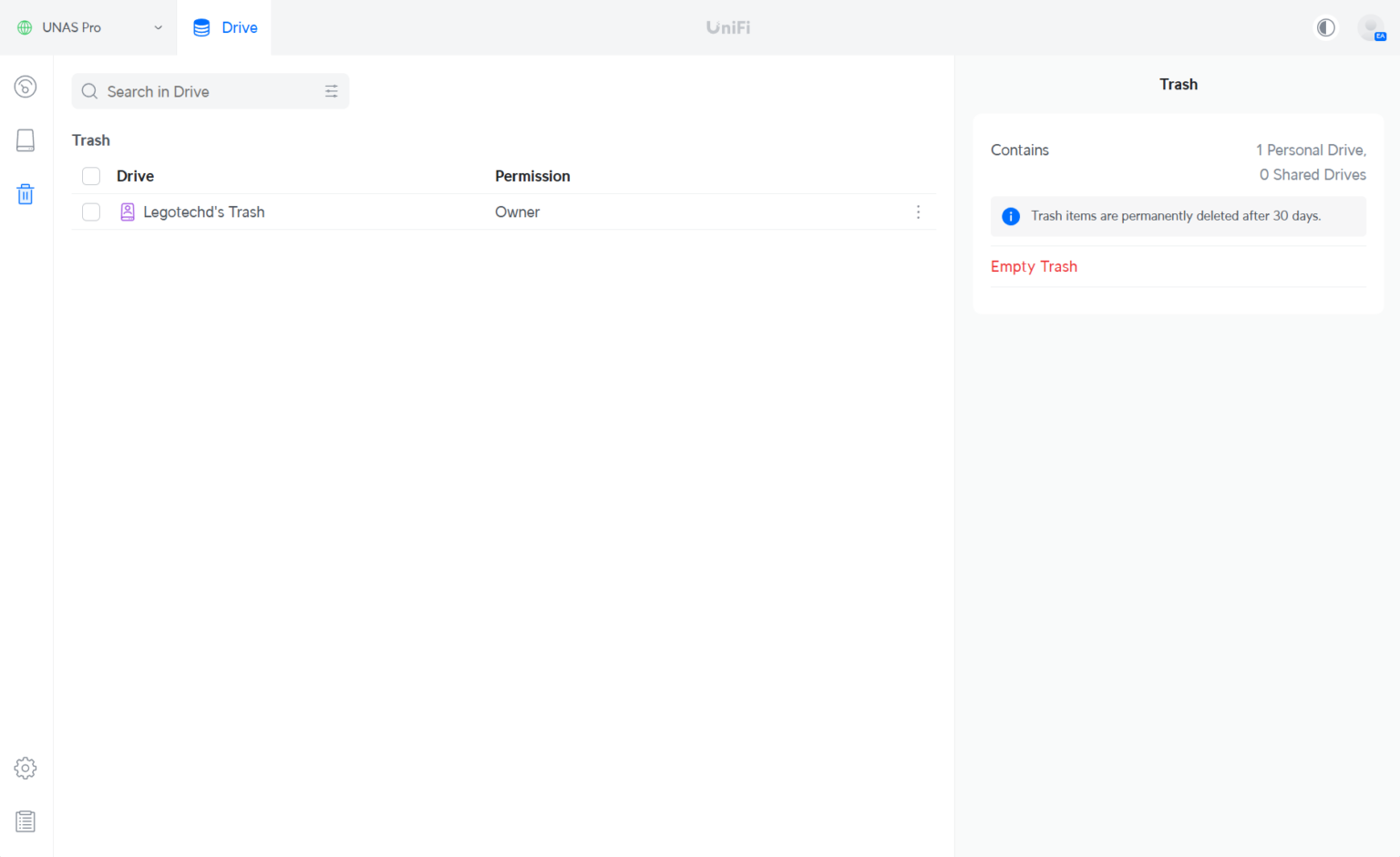The image size is (1400, 857).
Task: Click the Owner permission cell
Action: [517, 212]
